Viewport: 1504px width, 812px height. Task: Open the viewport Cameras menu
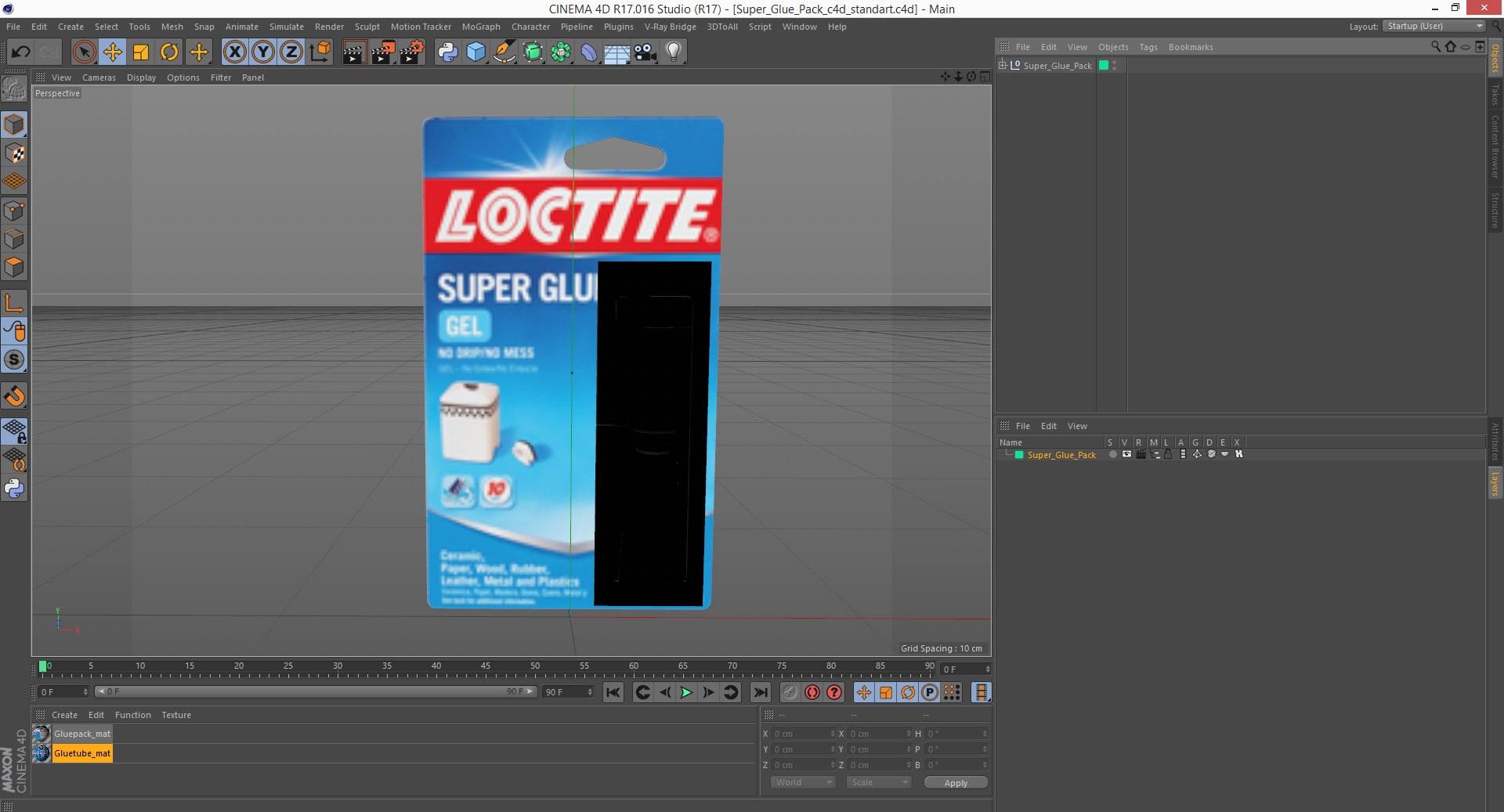99,78
